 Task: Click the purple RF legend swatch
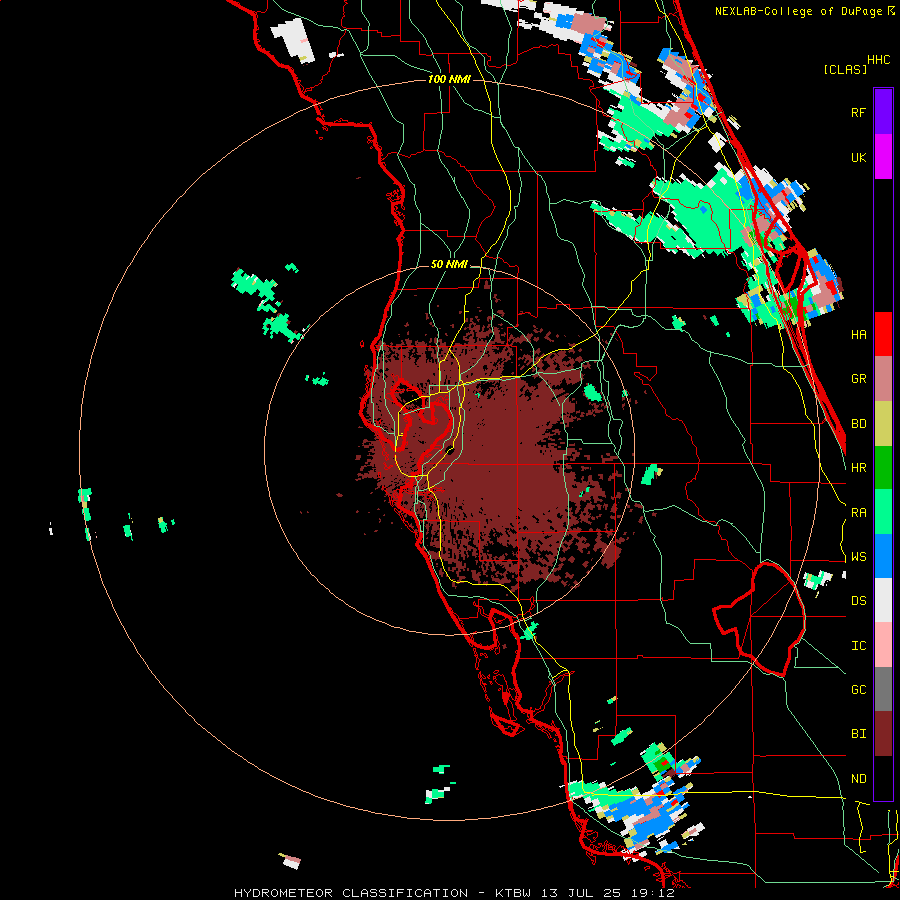[x=883, y=112]
